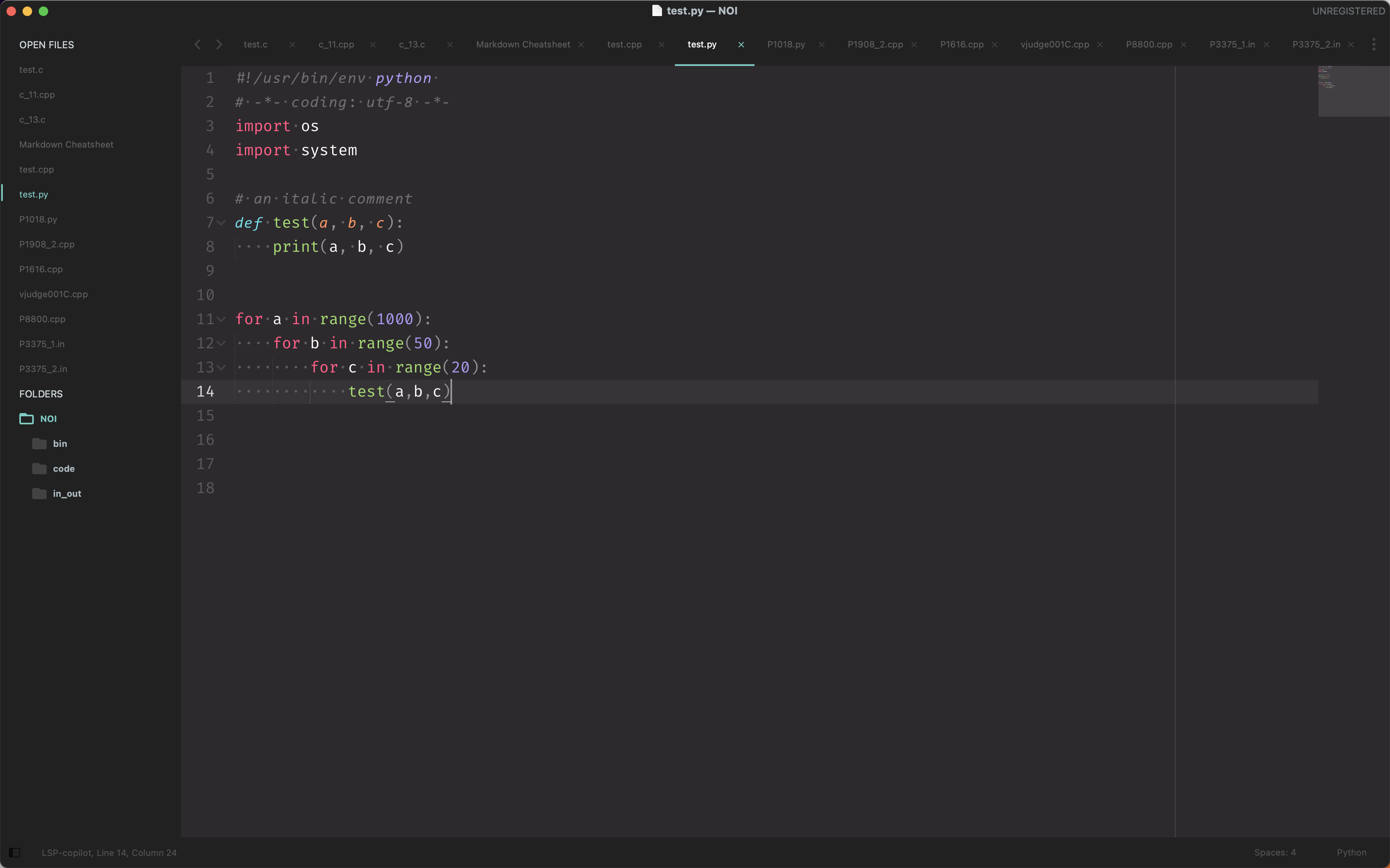Fold the for c loop on line 13

pyautogui.click(x=221, y=367)
